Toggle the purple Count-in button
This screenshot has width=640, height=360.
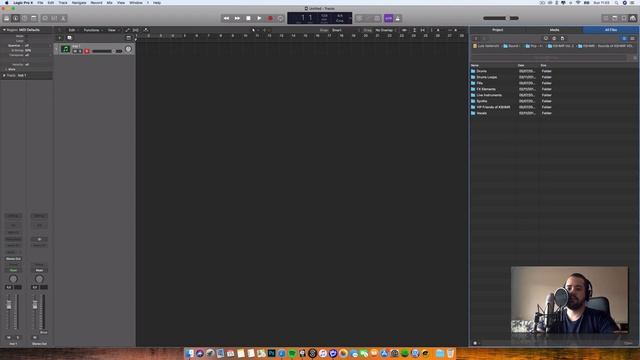pos(388,18)
